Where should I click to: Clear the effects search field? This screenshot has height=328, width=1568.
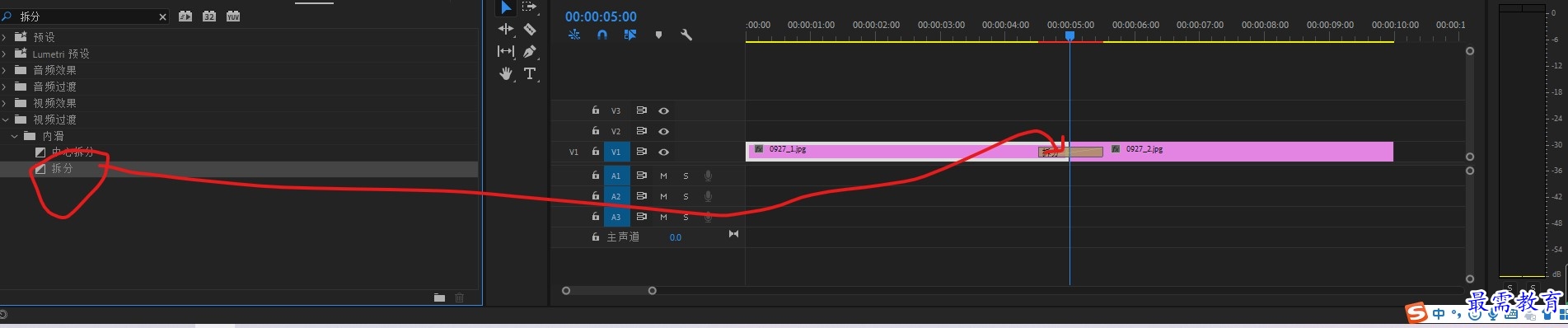tap(162, 16)
